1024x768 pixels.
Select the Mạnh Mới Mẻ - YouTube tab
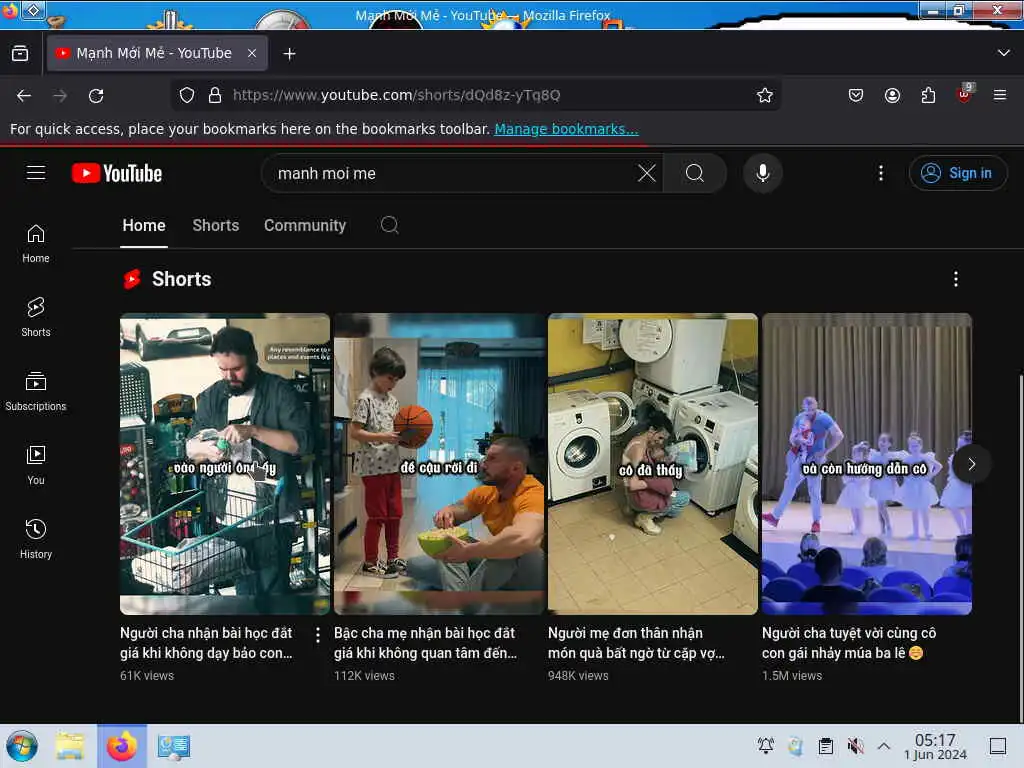(156, 54)
